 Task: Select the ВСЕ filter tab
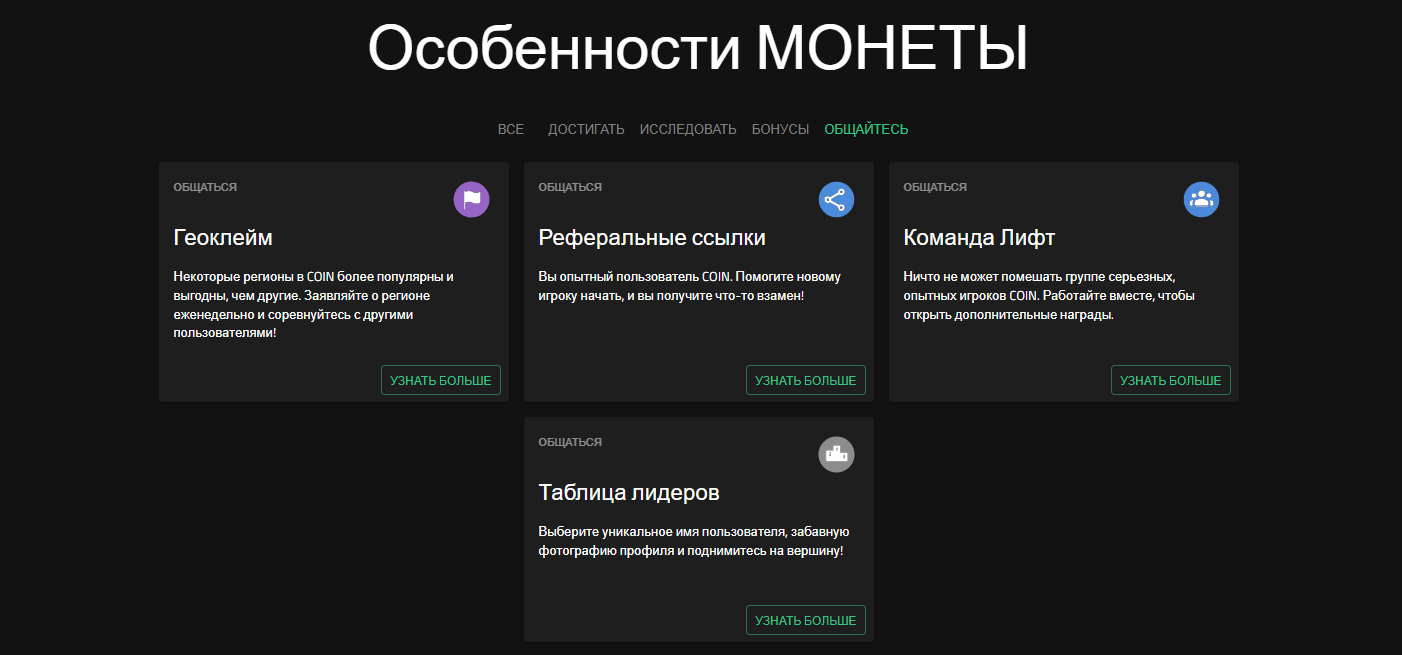[x=510, y=129]
